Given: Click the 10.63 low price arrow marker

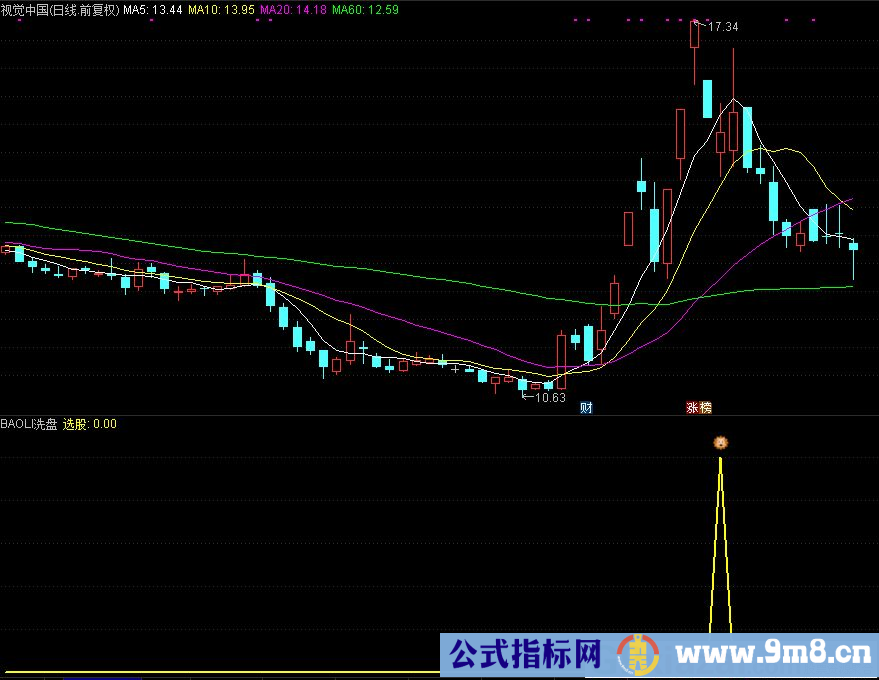Looking at the screenshot, I should (543, 397).
